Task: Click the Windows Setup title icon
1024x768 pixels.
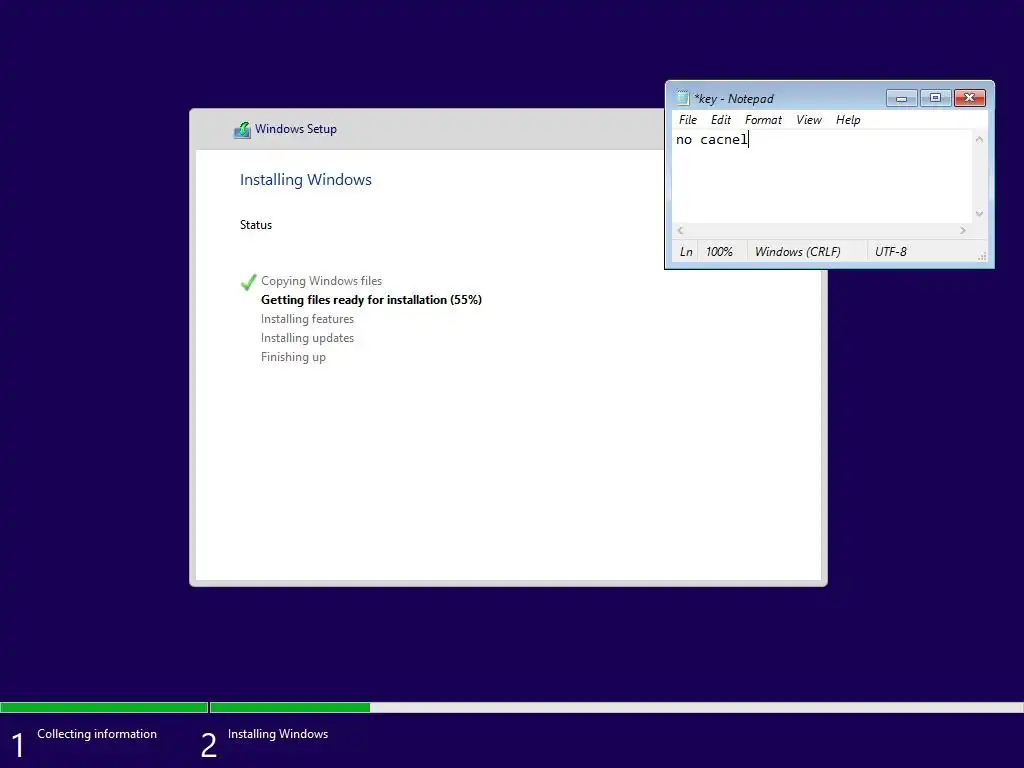Action: coord(242,129)
